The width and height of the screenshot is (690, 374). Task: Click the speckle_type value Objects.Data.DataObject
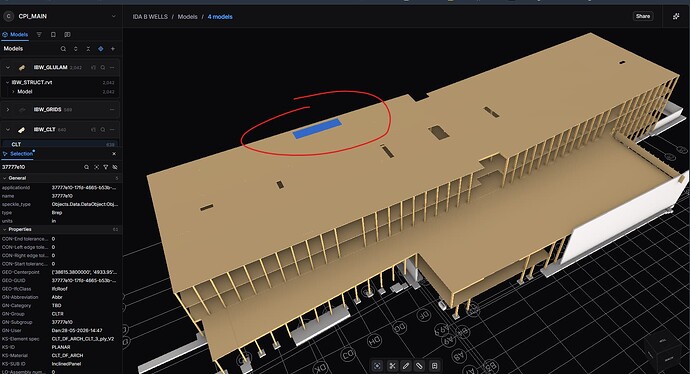coord(84,204)
